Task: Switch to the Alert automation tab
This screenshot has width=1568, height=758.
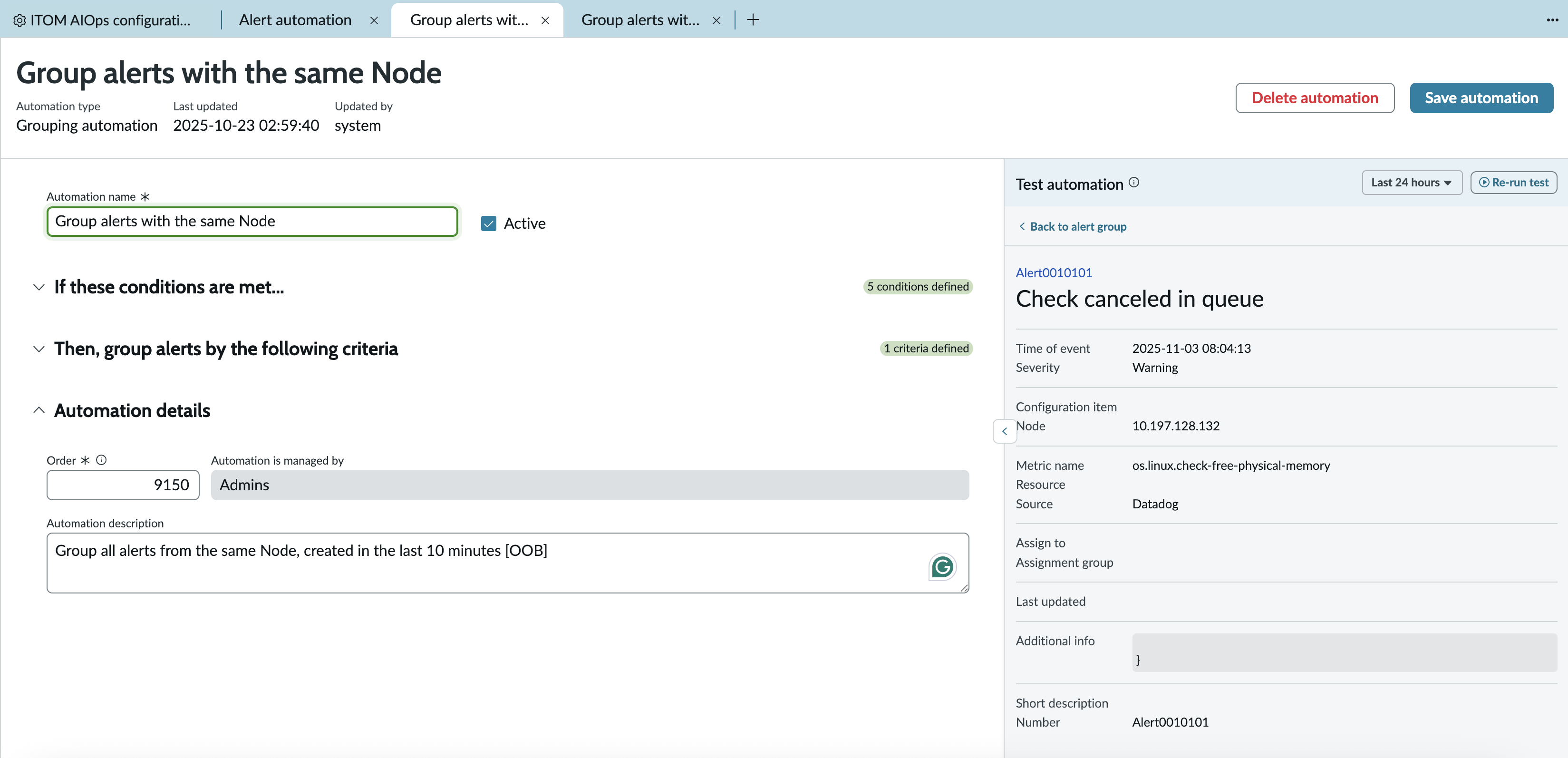Action: 295,20
